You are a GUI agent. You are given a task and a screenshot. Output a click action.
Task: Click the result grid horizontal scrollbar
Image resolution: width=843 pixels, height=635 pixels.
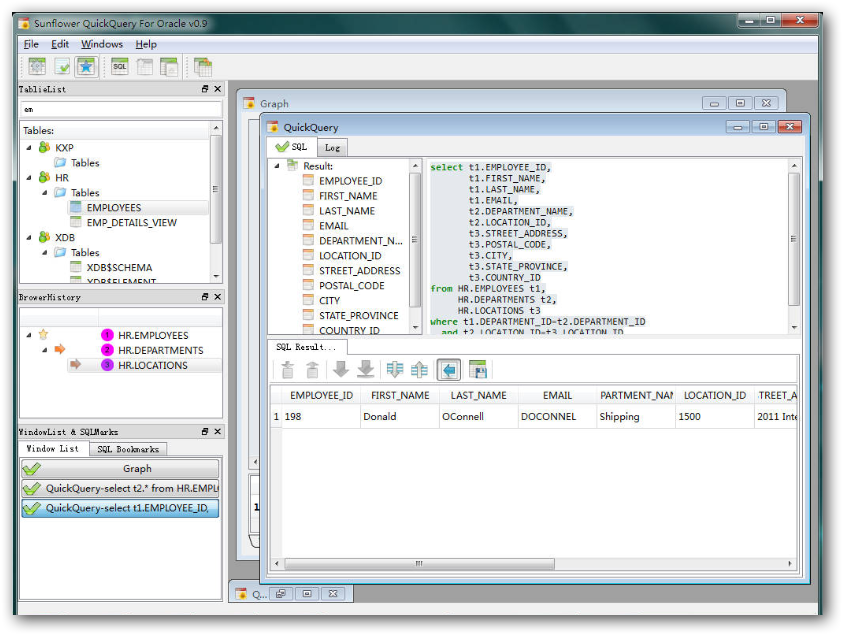tap(419, 563)
